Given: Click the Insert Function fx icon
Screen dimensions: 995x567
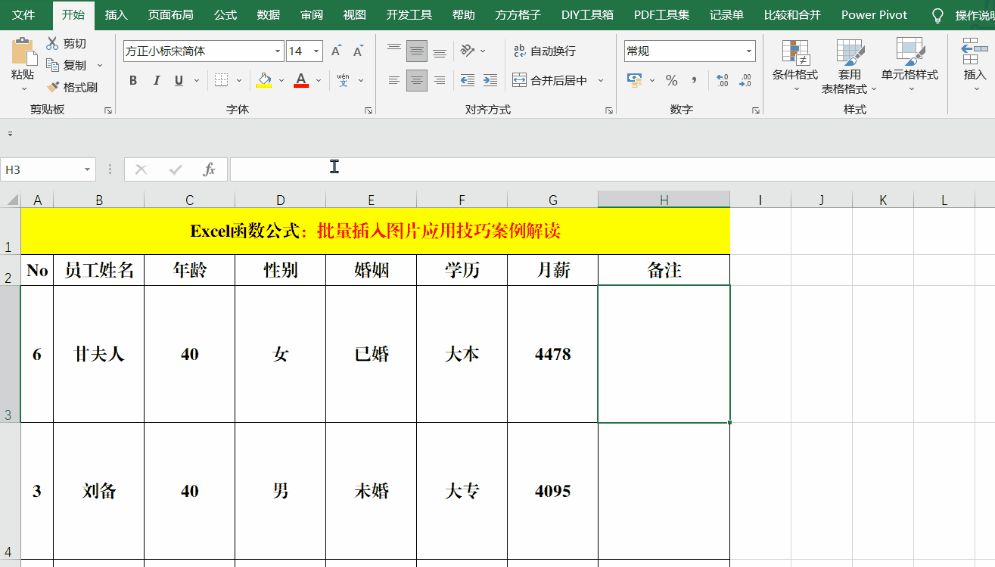Looking at the screenshot, I should [209, 169].
